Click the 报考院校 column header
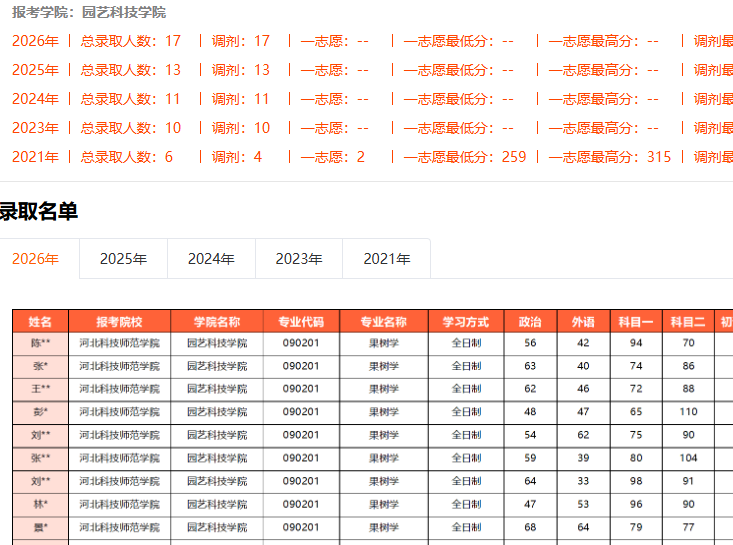Image resolution: width=733 pixels, height=545 pixels. tap(119, 322)
